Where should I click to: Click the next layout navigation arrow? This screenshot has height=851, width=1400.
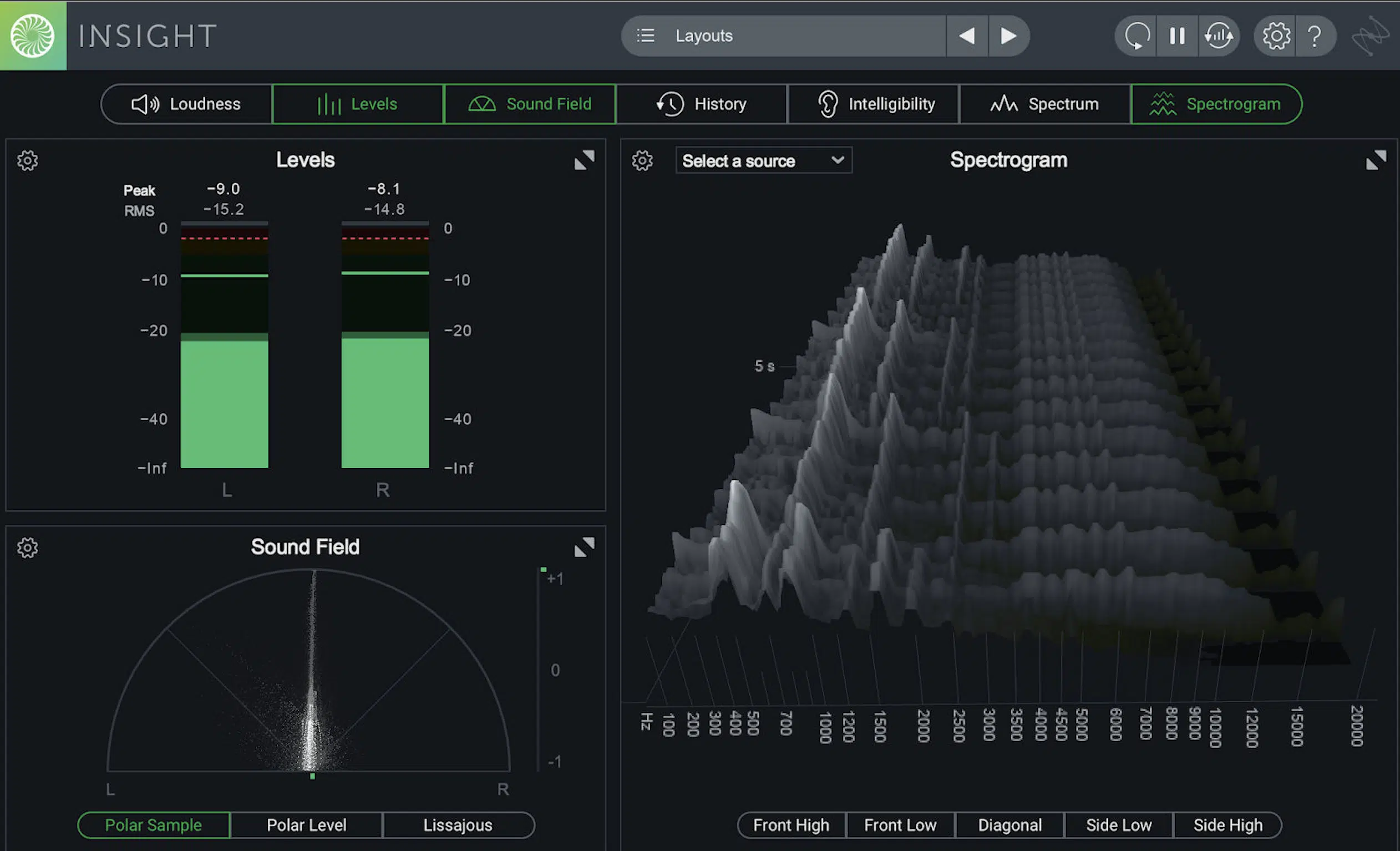[1007, 35]
